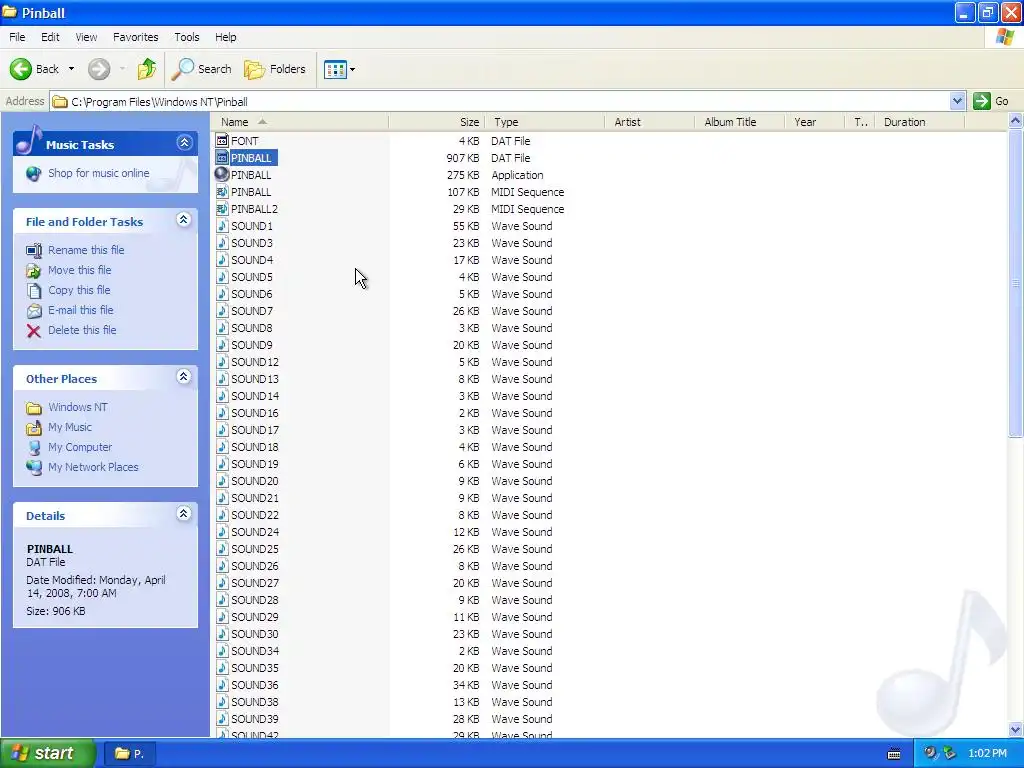Collapse the File and Folder Tasks panel
This screenshot has width=1024, height=768.
point(184,220)
